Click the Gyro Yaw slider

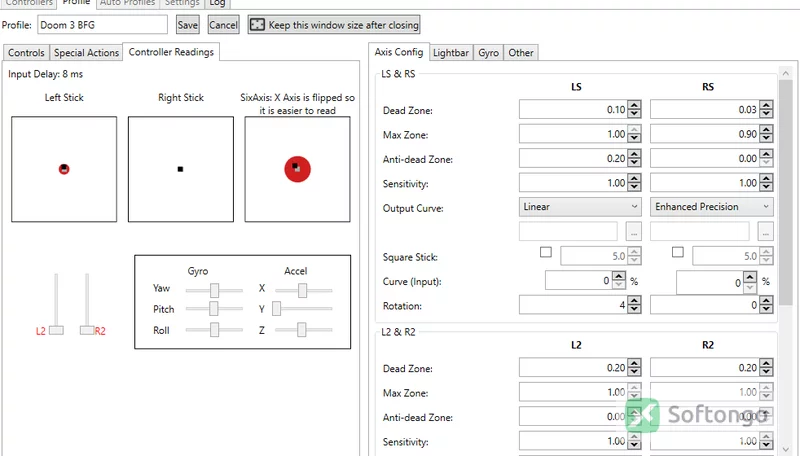click(214, 290)
